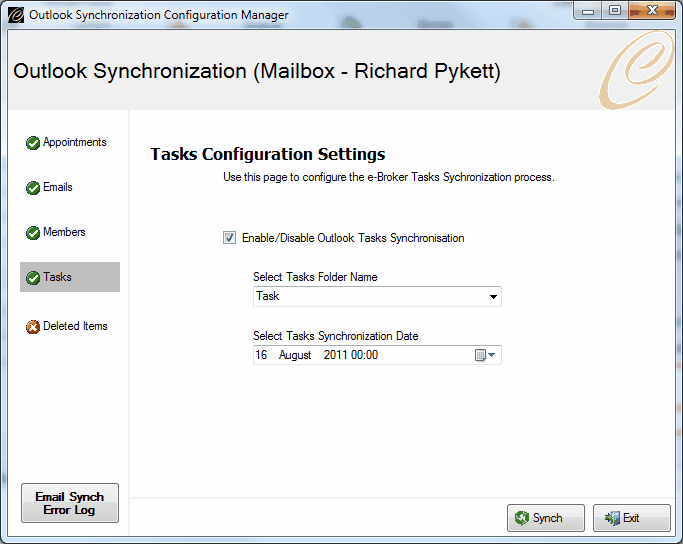The height and width of the screenshot is (544, 683).
Task: Open the Deleted Items page
Action: click(x=75, y=326)
